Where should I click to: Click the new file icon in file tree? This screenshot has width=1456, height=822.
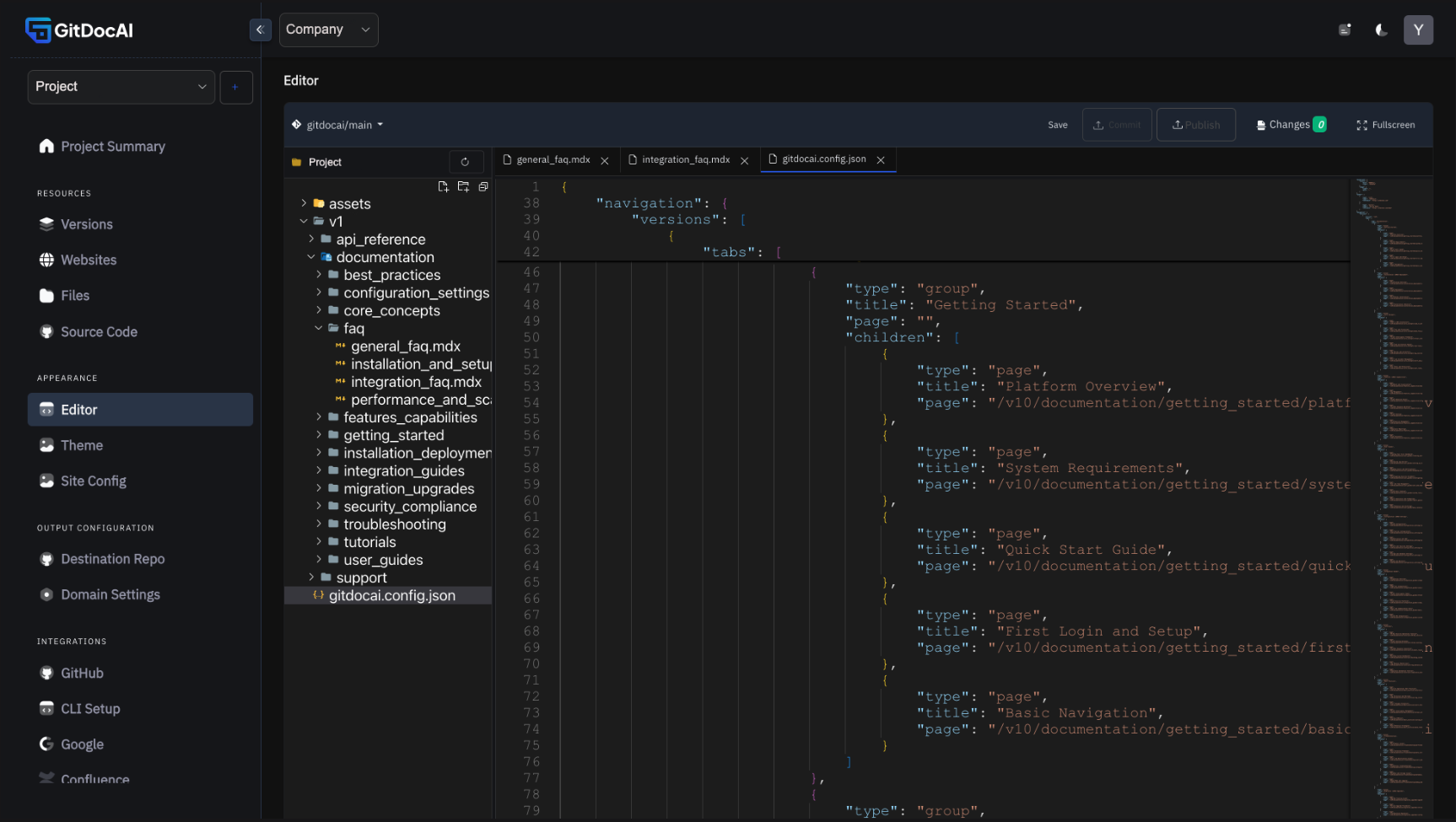pos(443,186)
